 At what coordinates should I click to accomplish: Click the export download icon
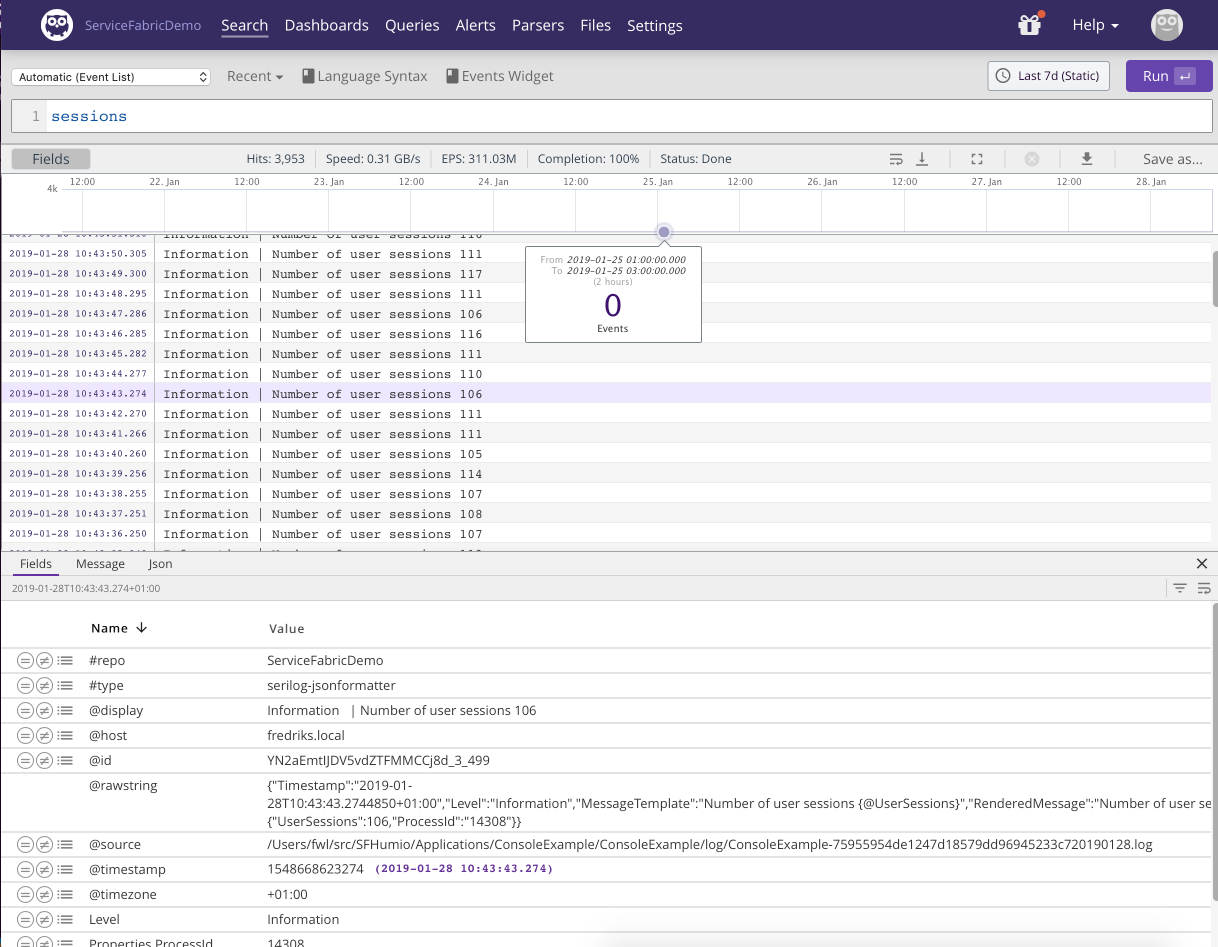point(1087,159)
